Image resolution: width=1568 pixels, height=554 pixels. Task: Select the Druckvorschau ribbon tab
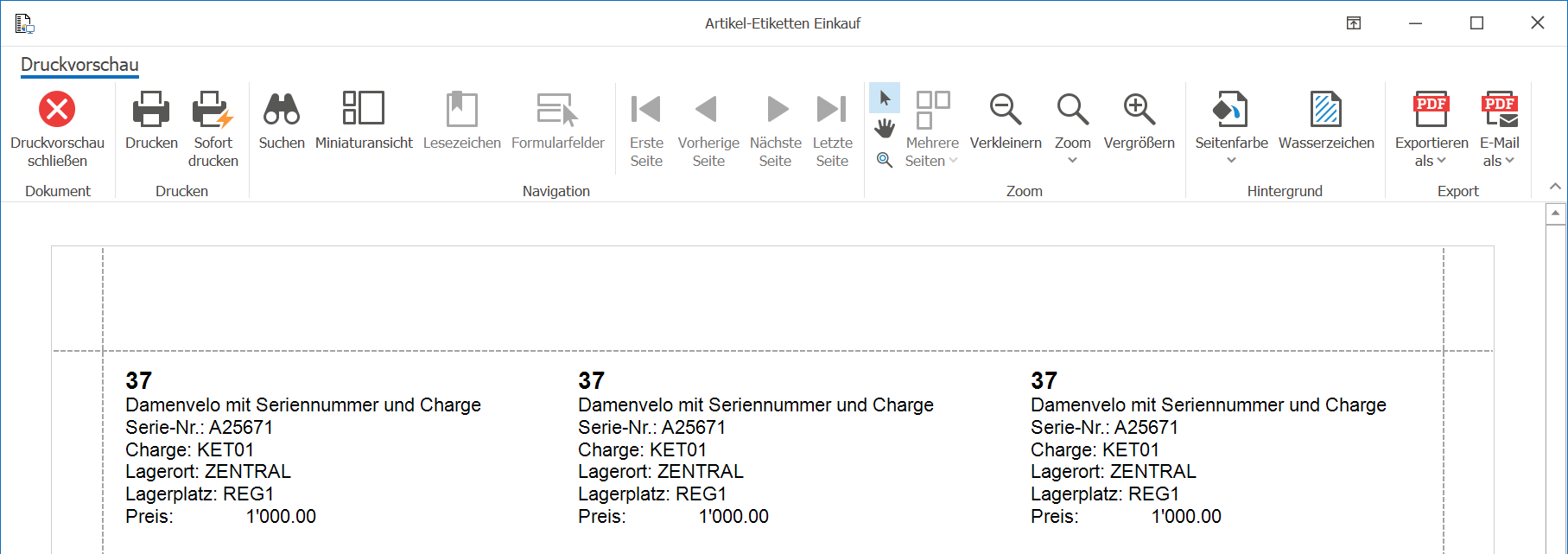coord(79,65)
